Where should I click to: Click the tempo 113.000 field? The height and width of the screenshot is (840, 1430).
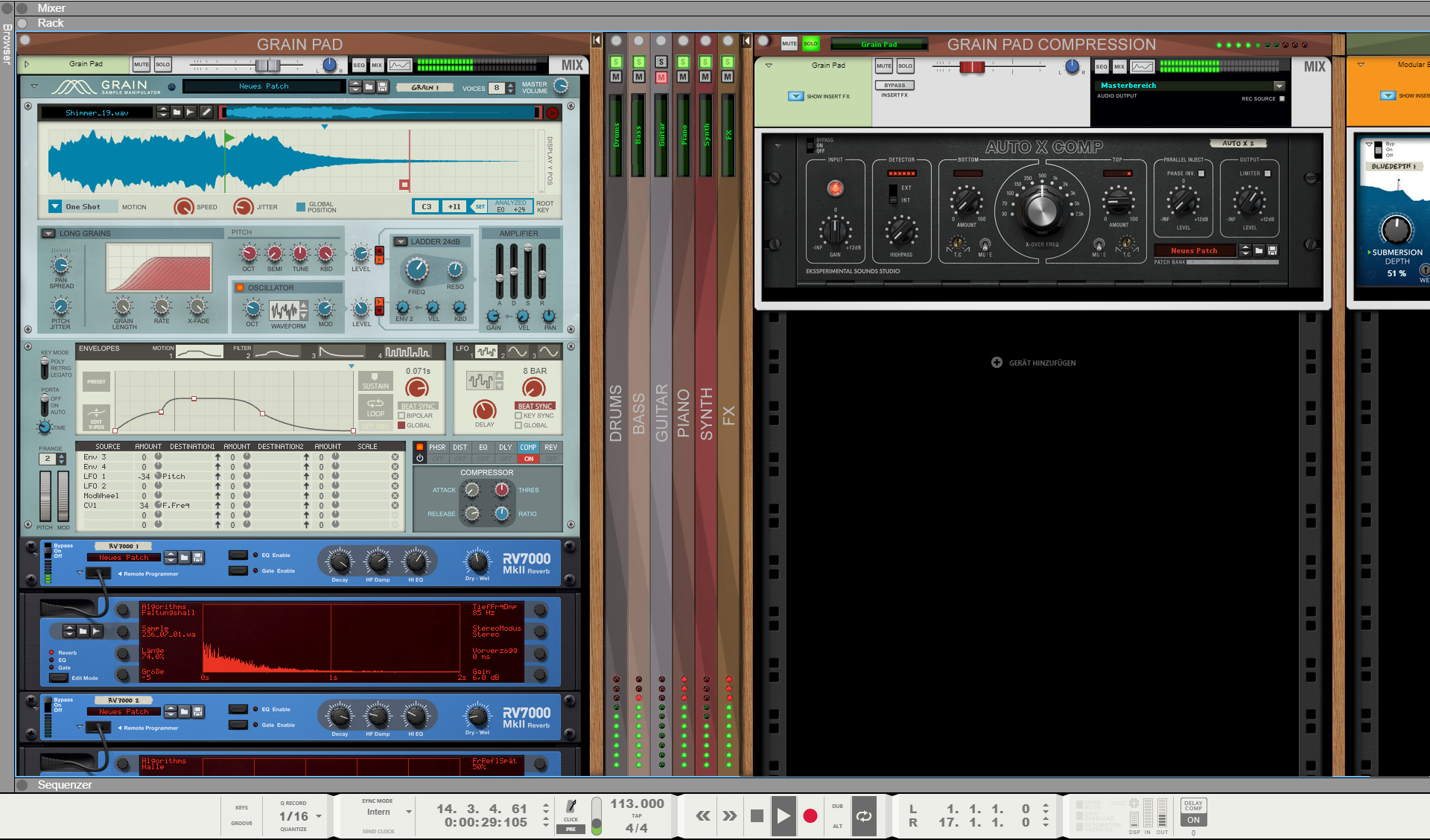[x=637, y=804]
